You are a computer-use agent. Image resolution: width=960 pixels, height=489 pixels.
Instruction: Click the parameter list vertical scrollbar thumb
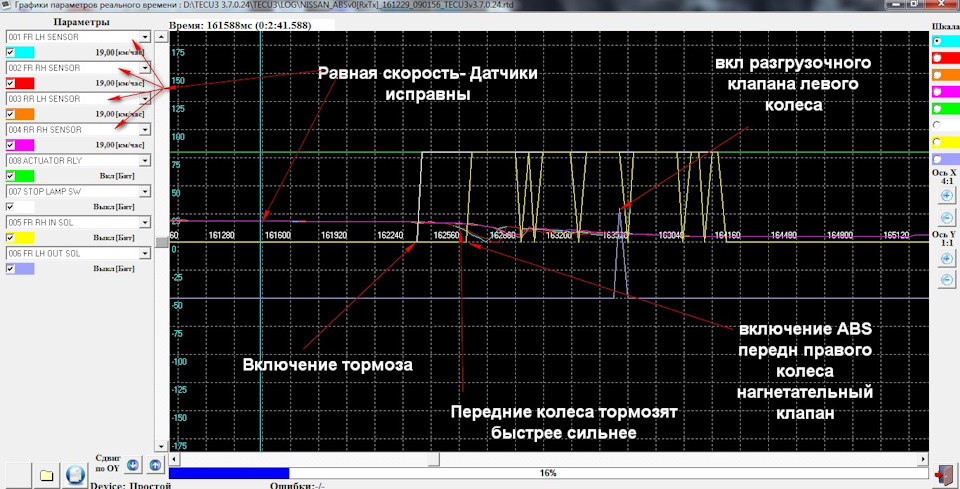click(161, 242)
